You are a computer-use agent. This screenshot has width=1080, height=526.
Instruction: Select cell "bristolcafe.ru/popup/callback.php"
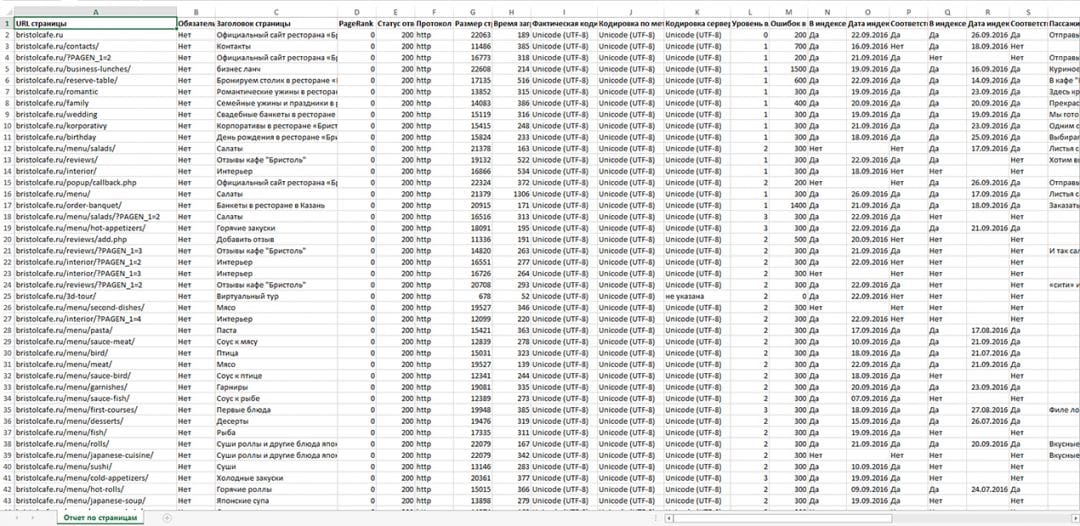pos(95,182)
